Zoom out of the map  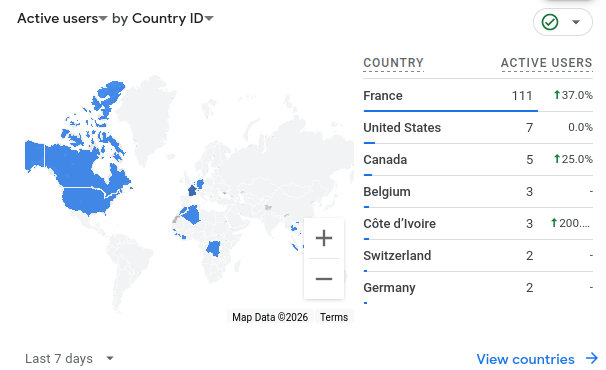click(x=323, y=279)
